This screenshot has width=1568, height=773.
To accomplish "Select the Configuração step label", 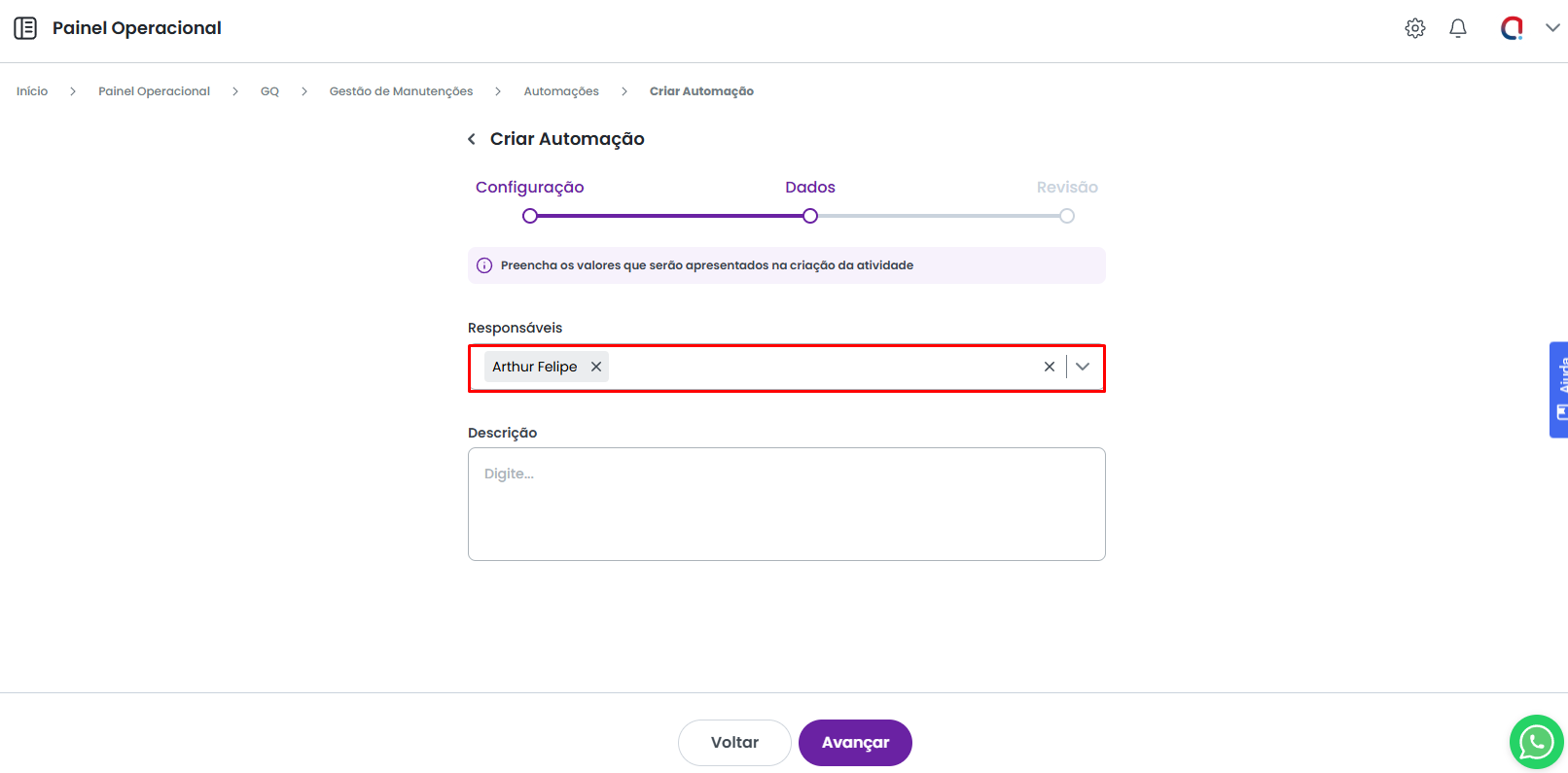I will point(529,187).
